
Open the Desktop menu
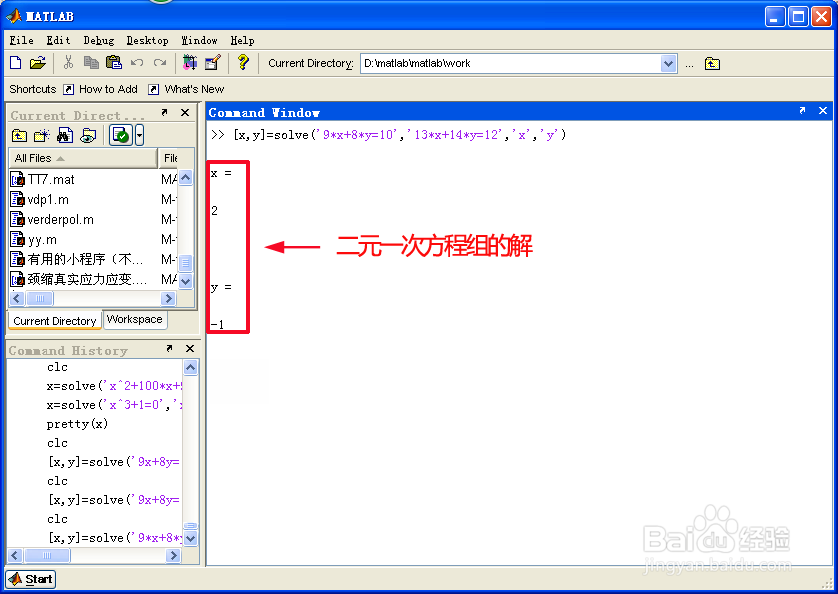148,41
